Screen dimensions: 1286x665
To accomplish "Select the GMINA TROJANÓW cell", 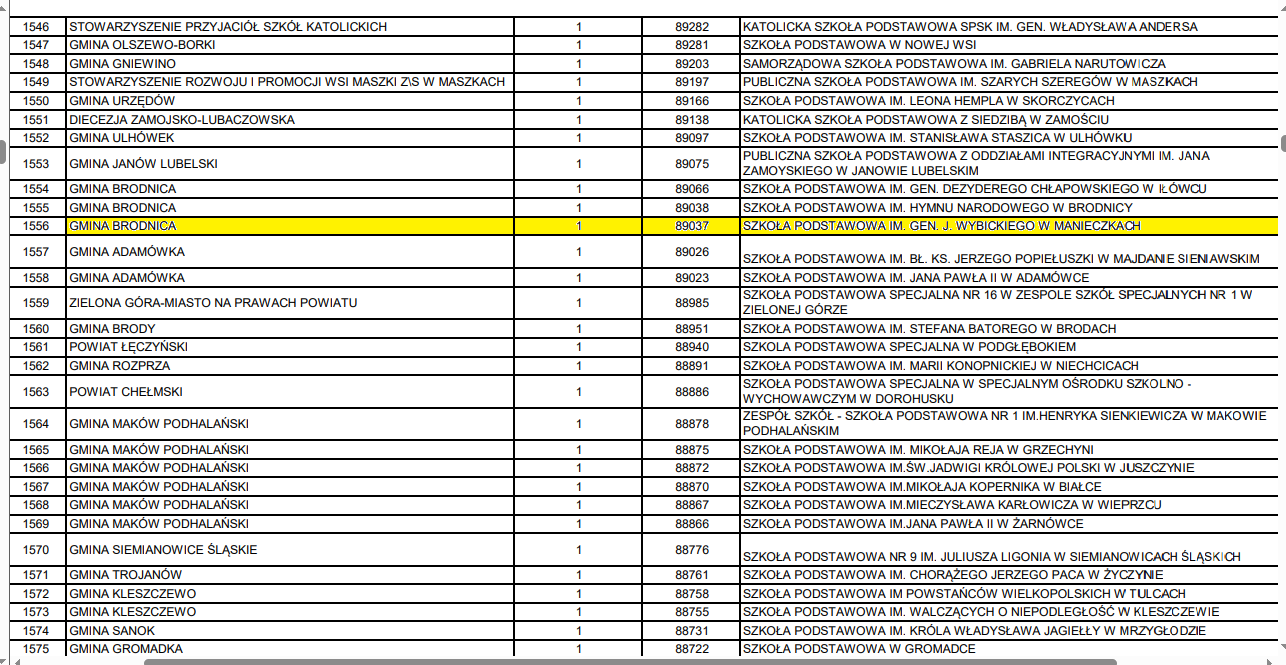I will pos(290,575).
